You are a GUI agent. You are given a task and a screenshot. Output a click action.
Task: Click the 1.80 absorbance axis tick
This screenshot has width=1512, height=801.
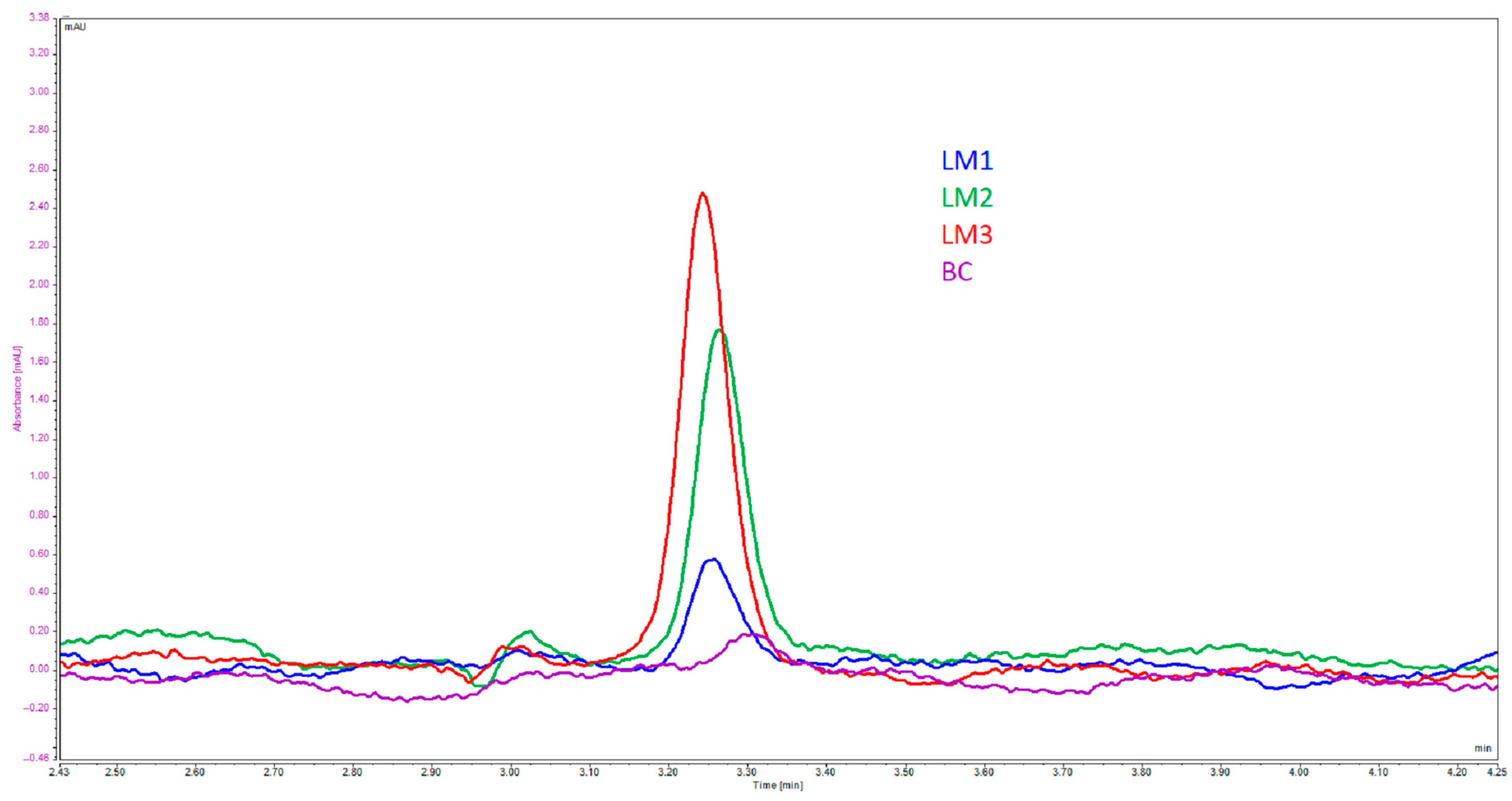point(39,322)
